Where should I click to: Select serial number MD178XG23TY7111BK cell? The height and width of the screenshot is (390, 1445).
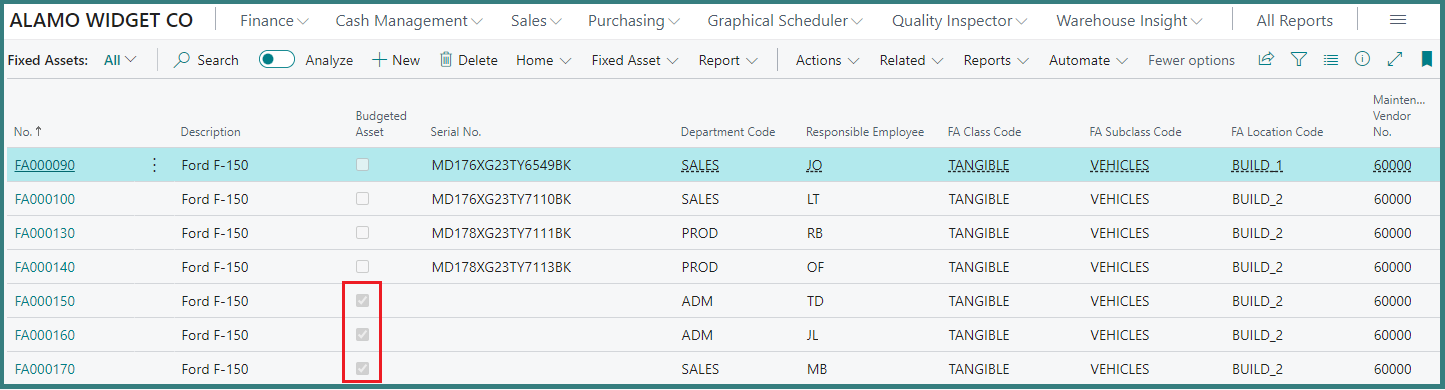click(x=501, y=233)
